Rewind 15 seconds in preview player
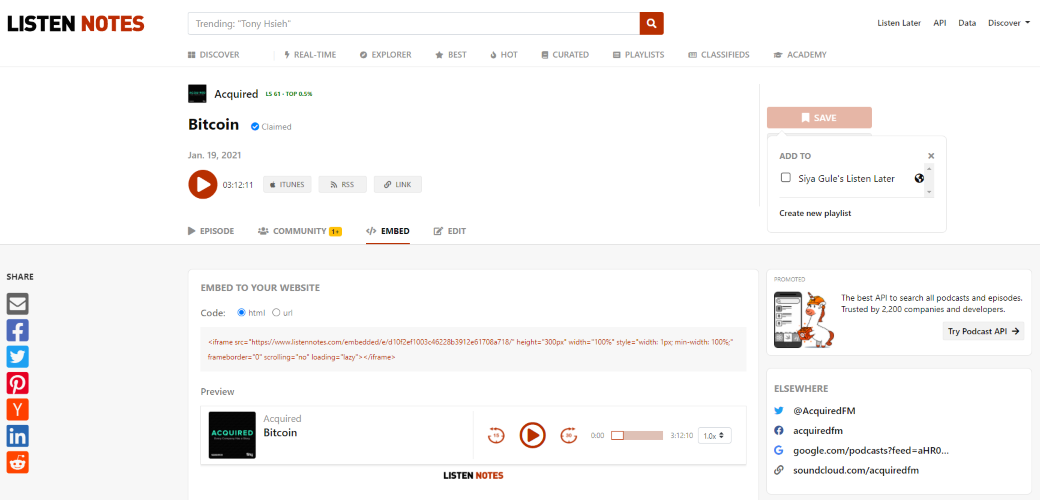This screenshot has width=1040, height=500. tap(495, 435)
